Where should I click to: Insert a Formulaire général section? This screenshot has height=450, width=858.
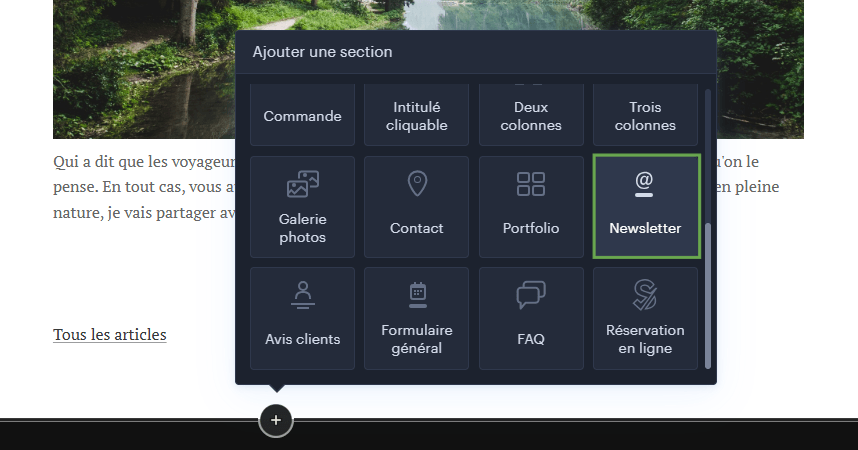(x=416, y=318)
